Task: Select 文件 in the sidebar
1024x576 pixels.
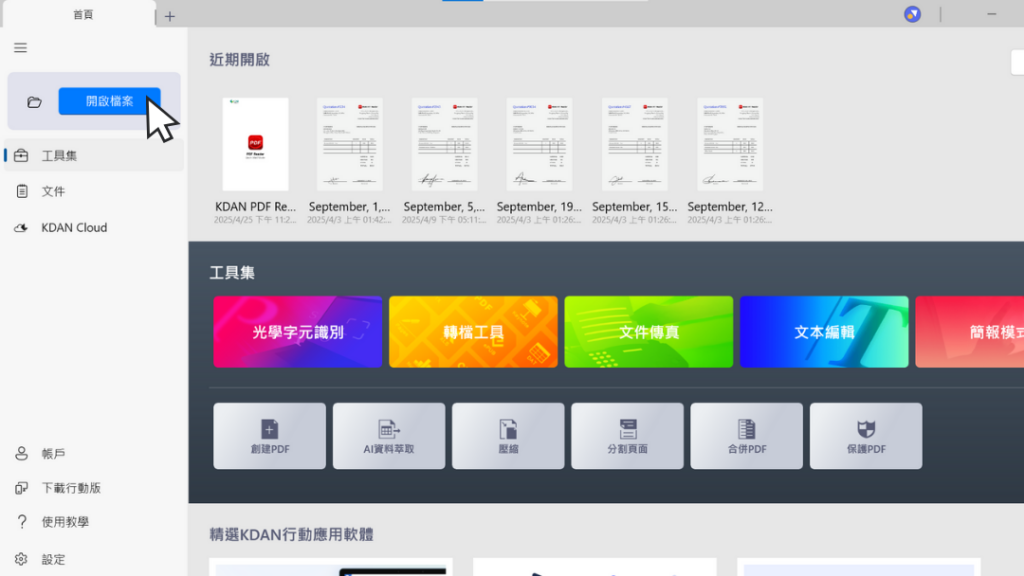Action: 94,191
